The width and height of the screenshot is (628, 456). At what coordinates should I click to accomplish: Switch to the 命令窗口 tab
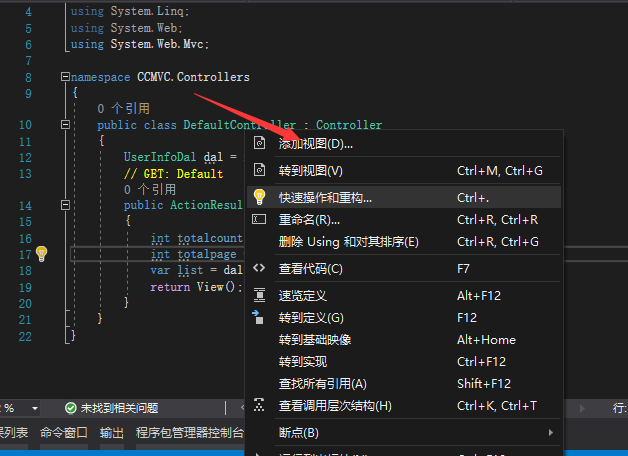click(x=64, y=432)
